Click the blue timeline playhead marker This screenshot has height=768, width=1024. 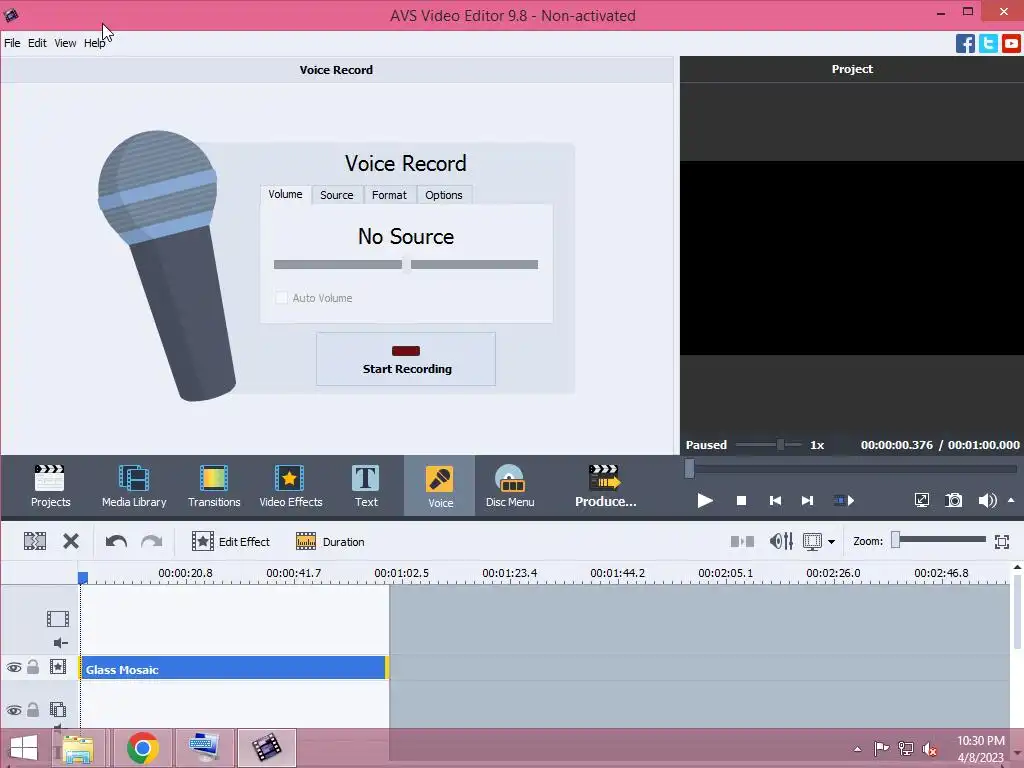[83, 577]
